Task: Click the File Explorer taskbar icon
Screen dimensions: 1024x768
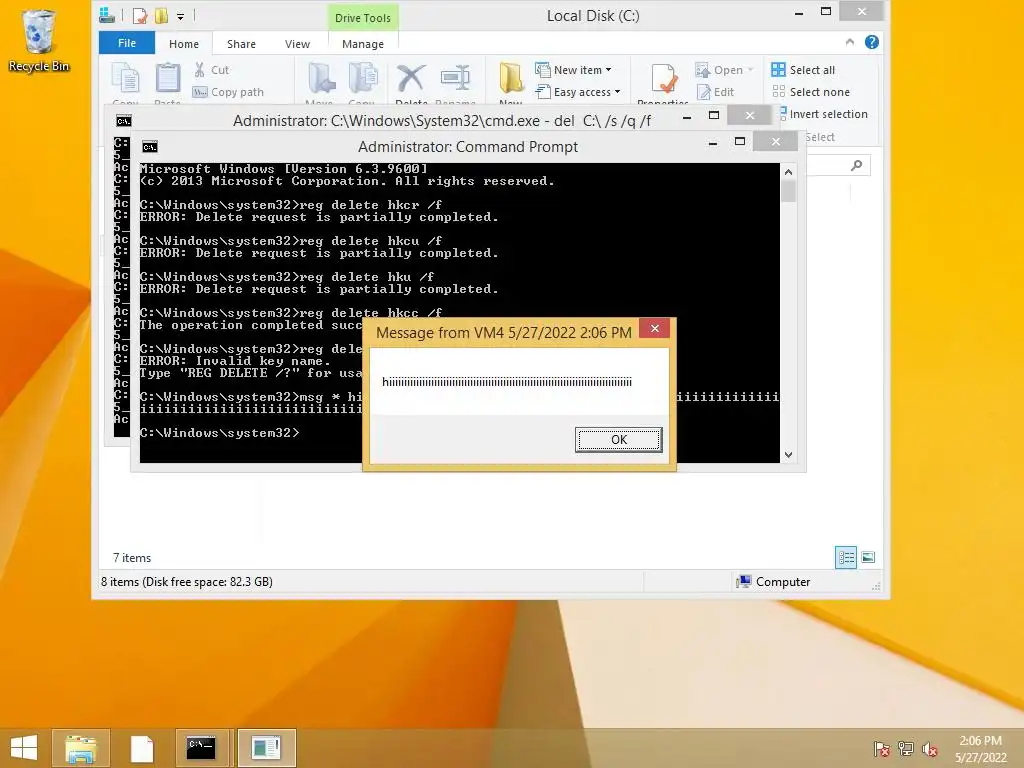Action: pyautogui.click(x=81, y=748)
